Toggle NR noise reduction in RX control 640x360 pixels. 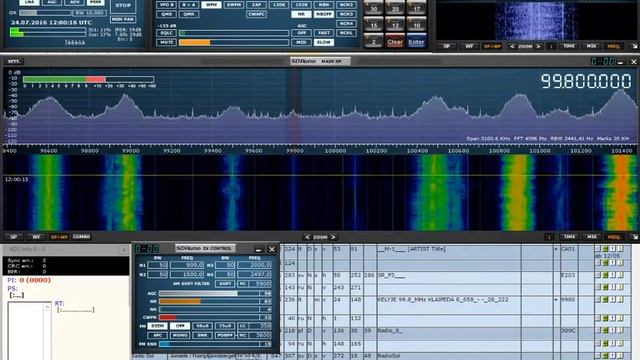tap(301, 14)
